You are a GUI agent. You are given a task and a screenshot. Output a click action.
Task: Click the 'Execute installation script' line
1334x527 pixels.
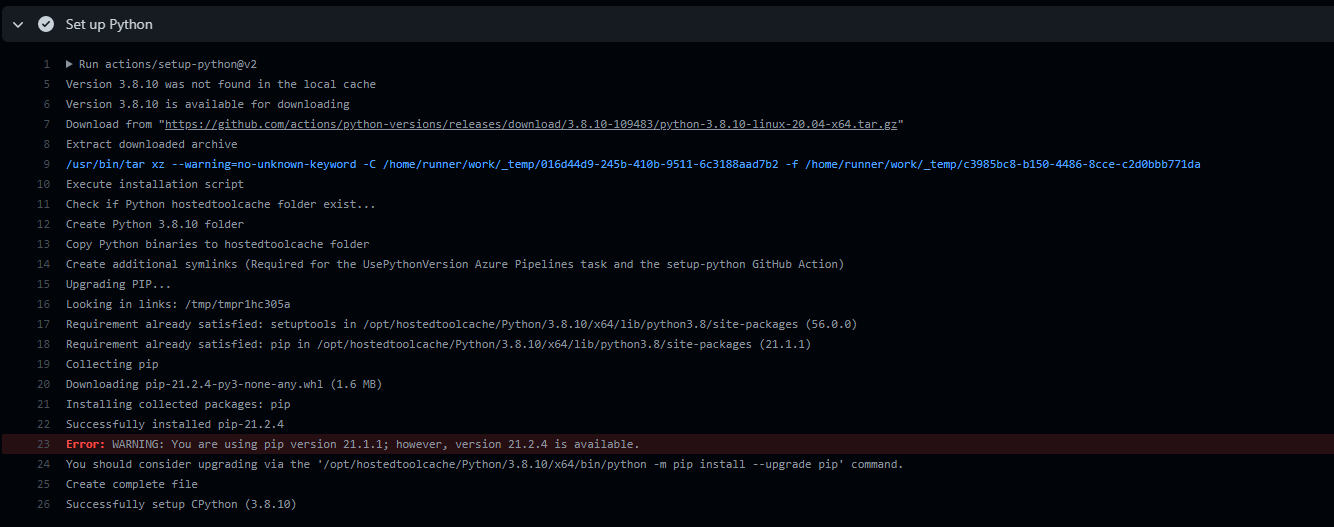(155, 184)
